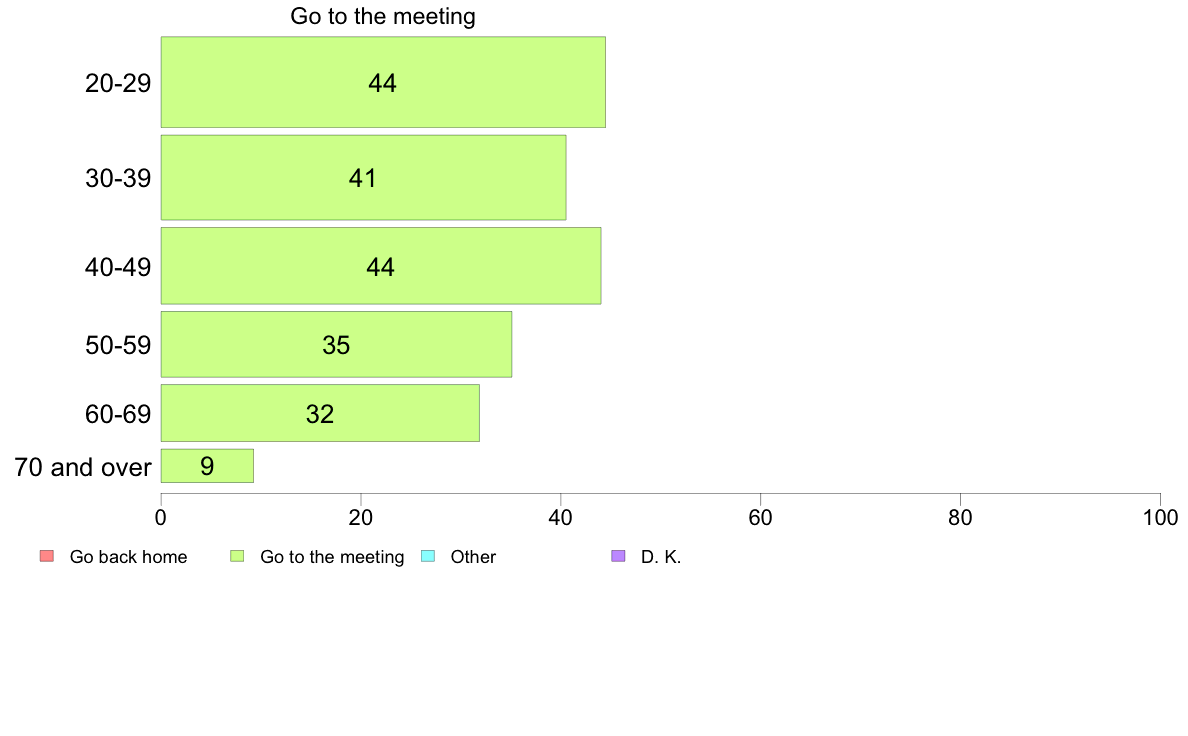
Task: Select the 70 and over bar
Action: tap(207, 465)
